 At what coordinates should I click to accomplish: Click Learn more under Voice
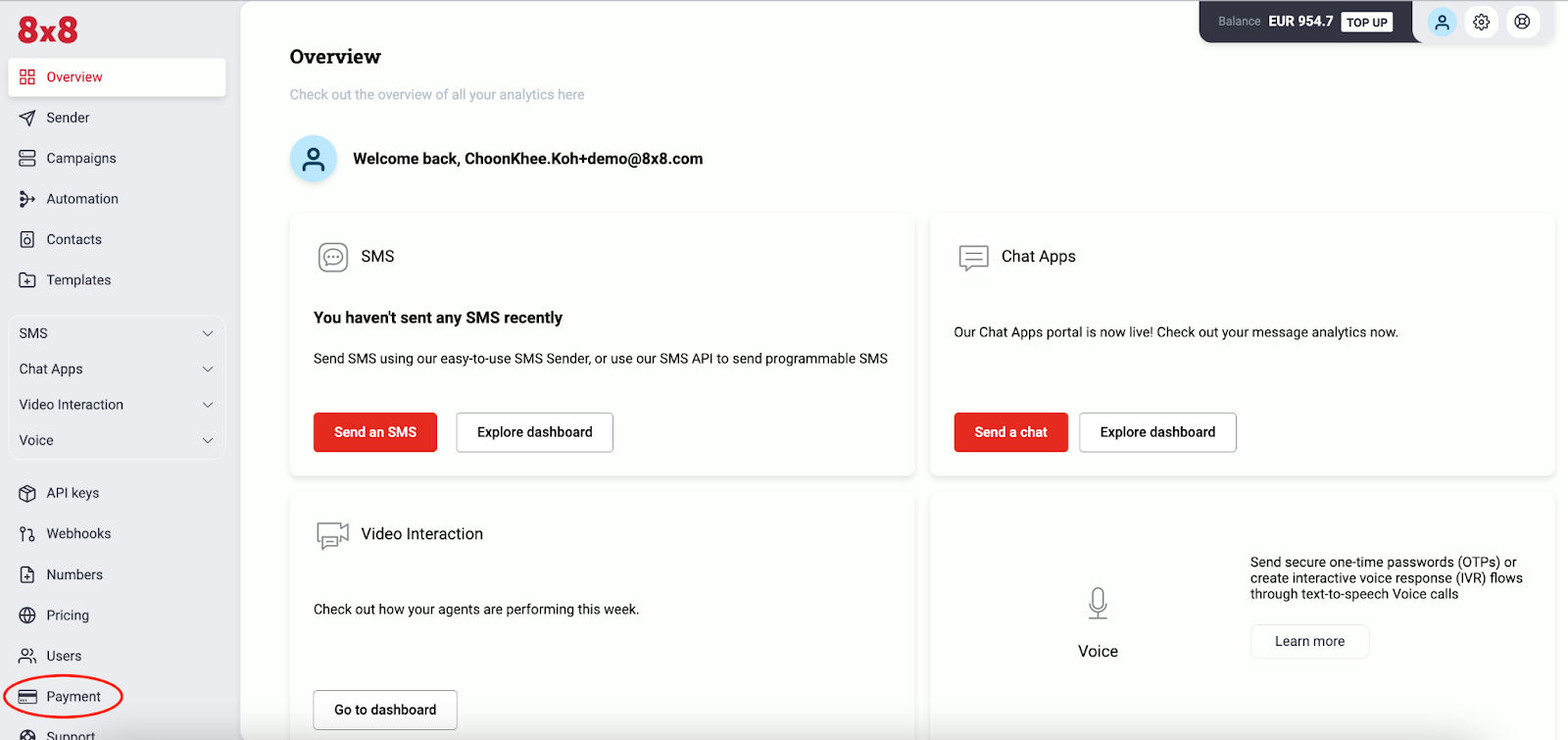click(1309, 641)
